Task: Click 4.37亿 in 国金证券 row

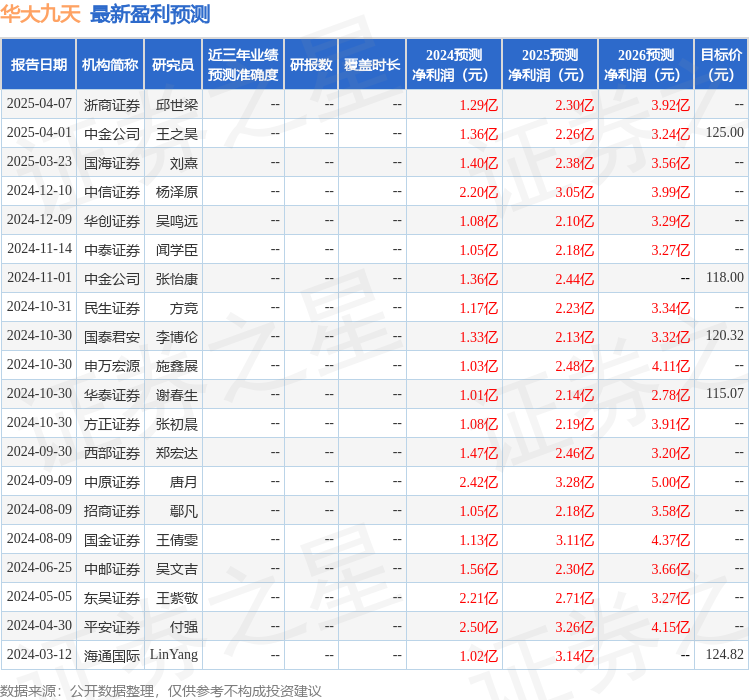Action: [671, 540]
